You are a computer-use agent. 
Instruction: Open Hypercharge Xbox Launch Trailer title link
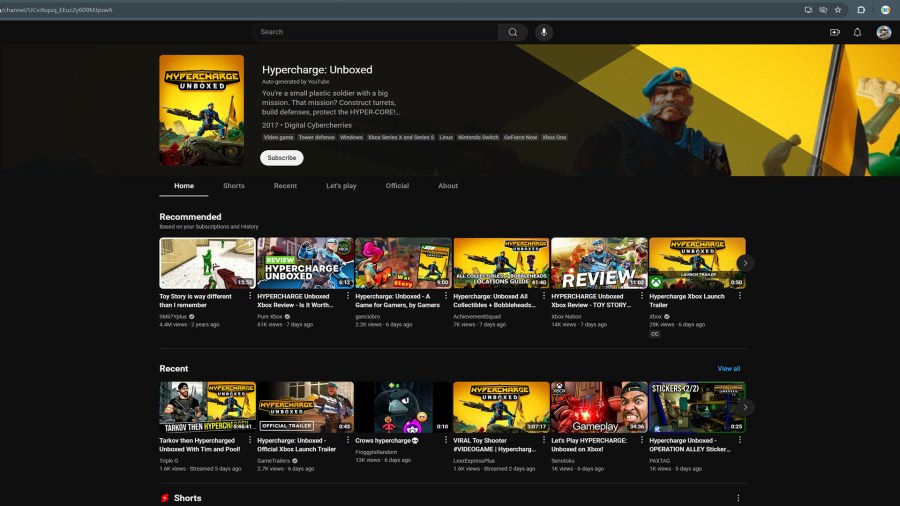tap(687, 301)
